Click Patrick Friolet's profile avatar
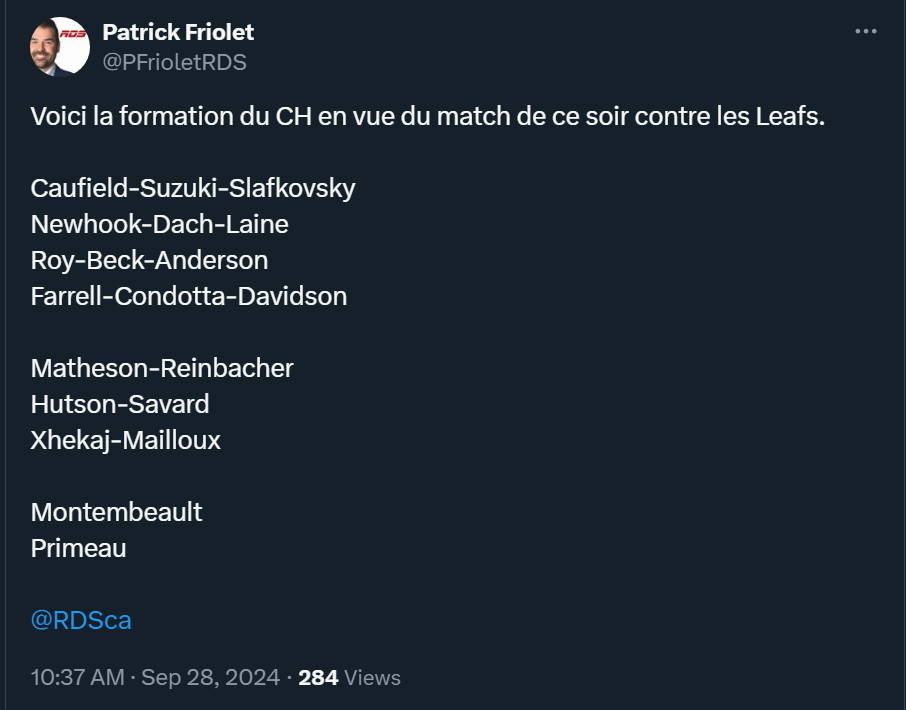The height and width of the screenshot is (710, 906). click(60, 47)
